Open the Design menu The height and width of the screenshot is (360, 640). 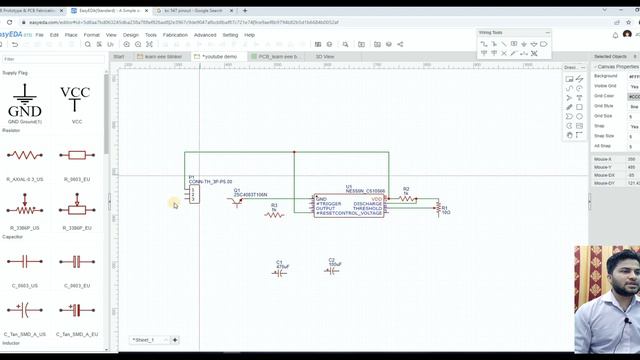coord(131,35)
